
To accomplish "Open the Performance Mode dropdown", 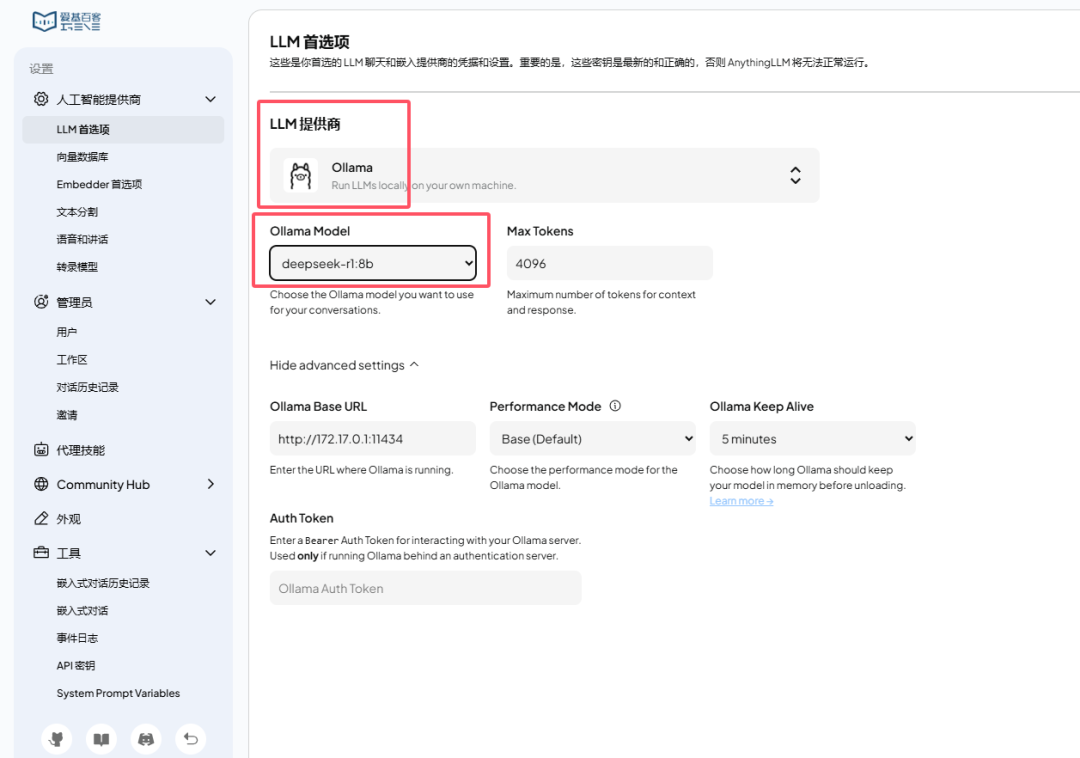I will (x=592, y=439).
